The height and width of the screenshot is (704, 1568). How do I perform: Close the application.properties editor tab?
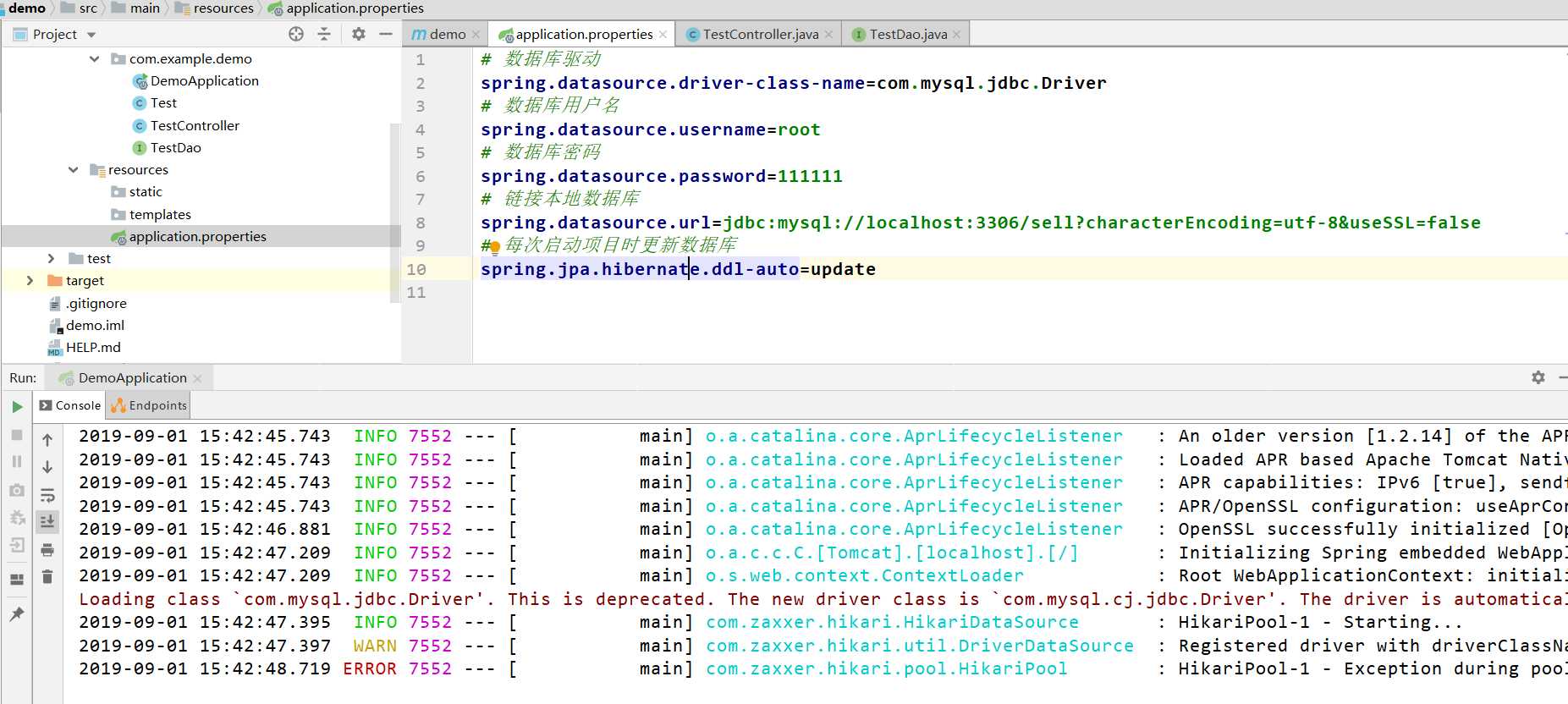[663, 35]
